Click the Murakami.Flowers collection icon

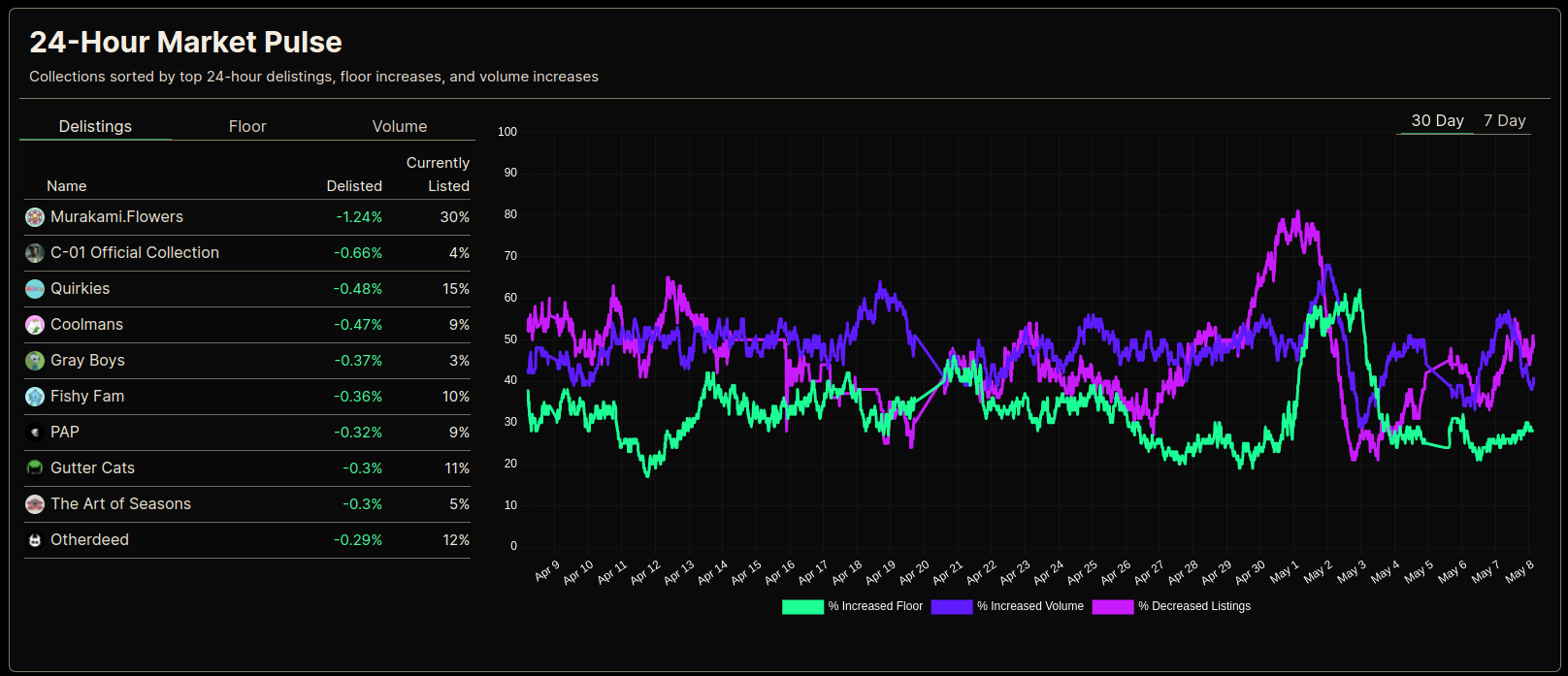pyautogui.click(x=35, y=217)
